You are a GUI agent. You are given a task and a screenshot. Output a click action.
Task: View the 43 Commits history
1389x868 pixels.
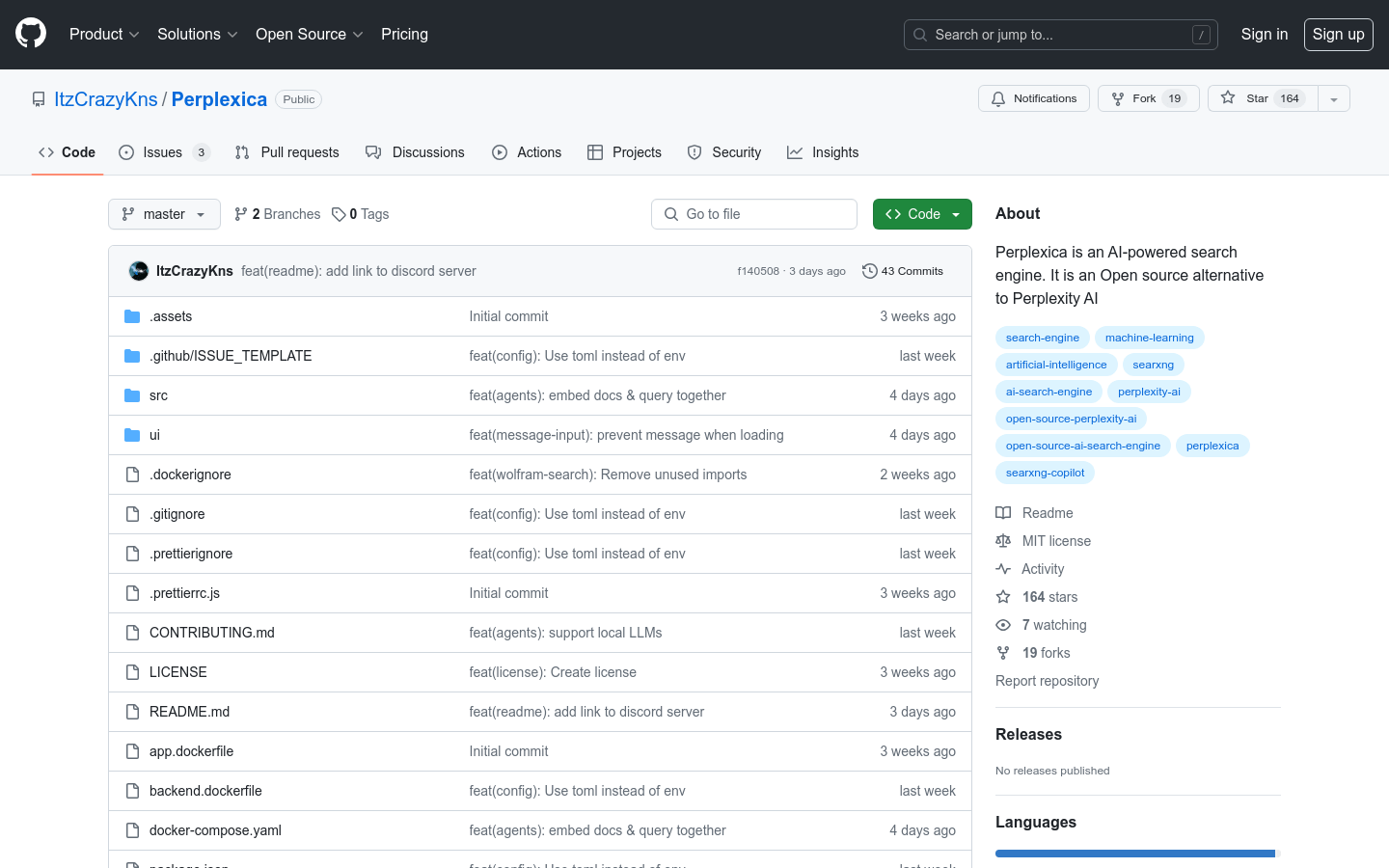tap(903, 271)
